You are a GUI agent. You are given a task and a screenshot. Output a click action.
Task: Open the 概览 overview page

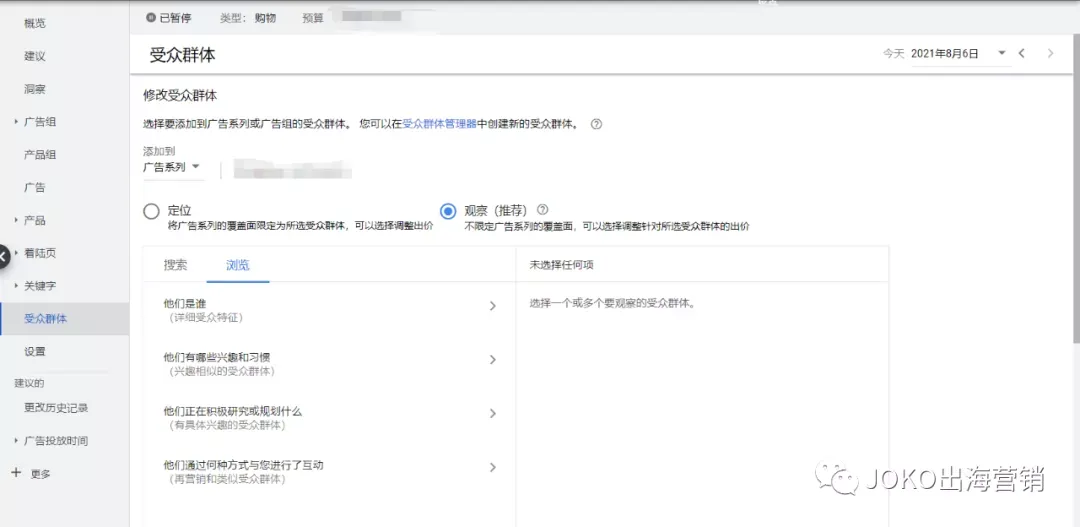pyautogui.click(x=34, y=23)
